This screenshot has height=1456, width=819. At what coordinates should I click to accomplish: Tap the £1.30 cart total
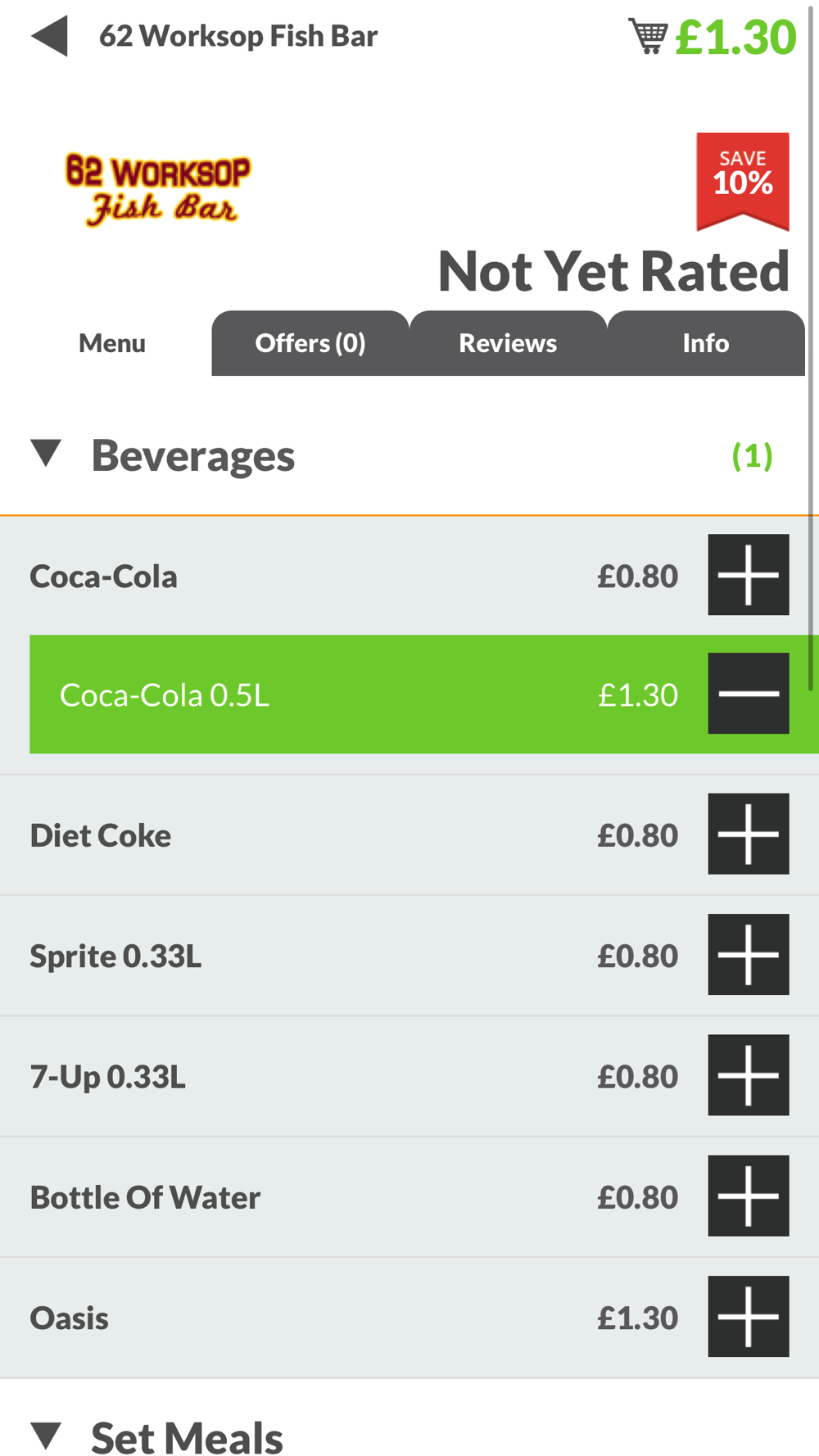[x=735, y=37]
